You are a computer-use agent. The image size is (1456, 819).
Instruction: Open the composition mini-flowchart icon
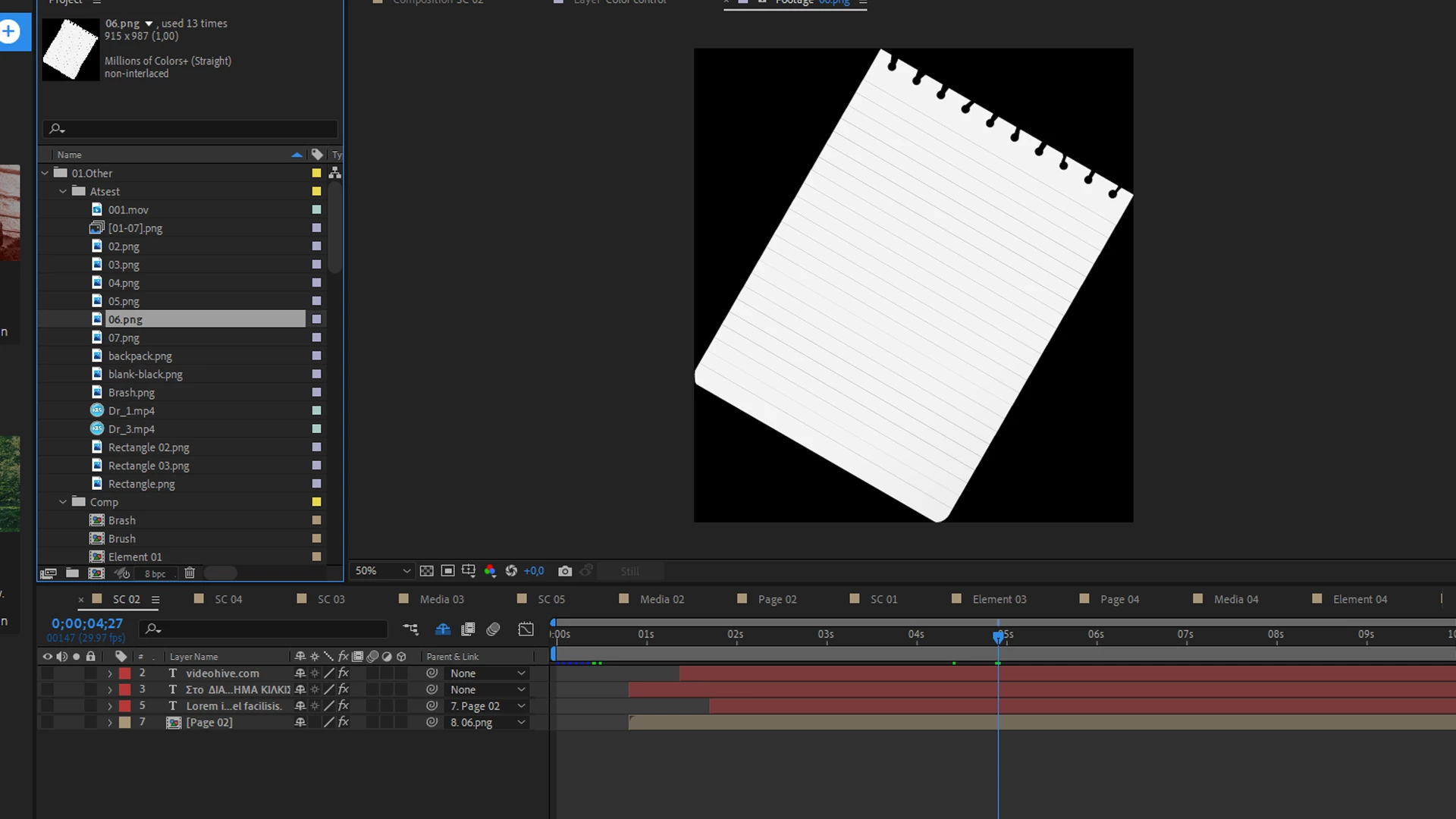pos(410,629)
